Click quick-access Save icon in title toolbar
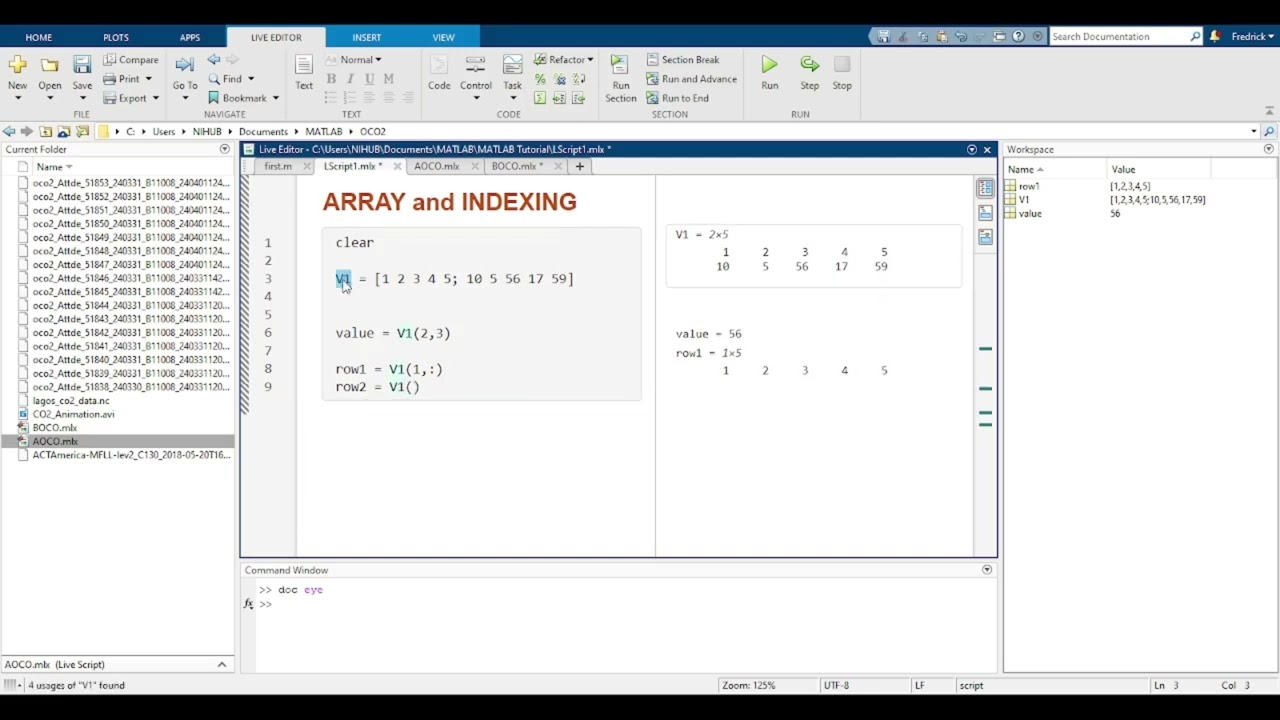The image size is (1280, 720). (883, 36)
